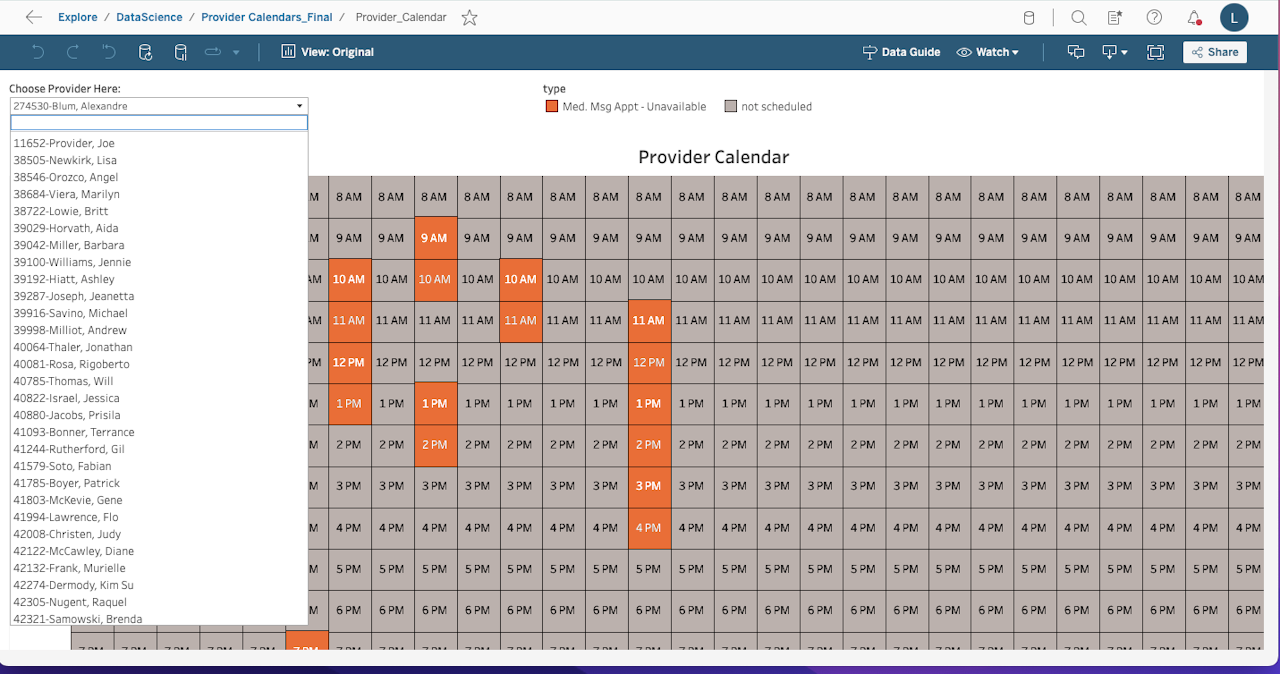Select 39029-Horvath, Aida from provider list

point(66,228)
